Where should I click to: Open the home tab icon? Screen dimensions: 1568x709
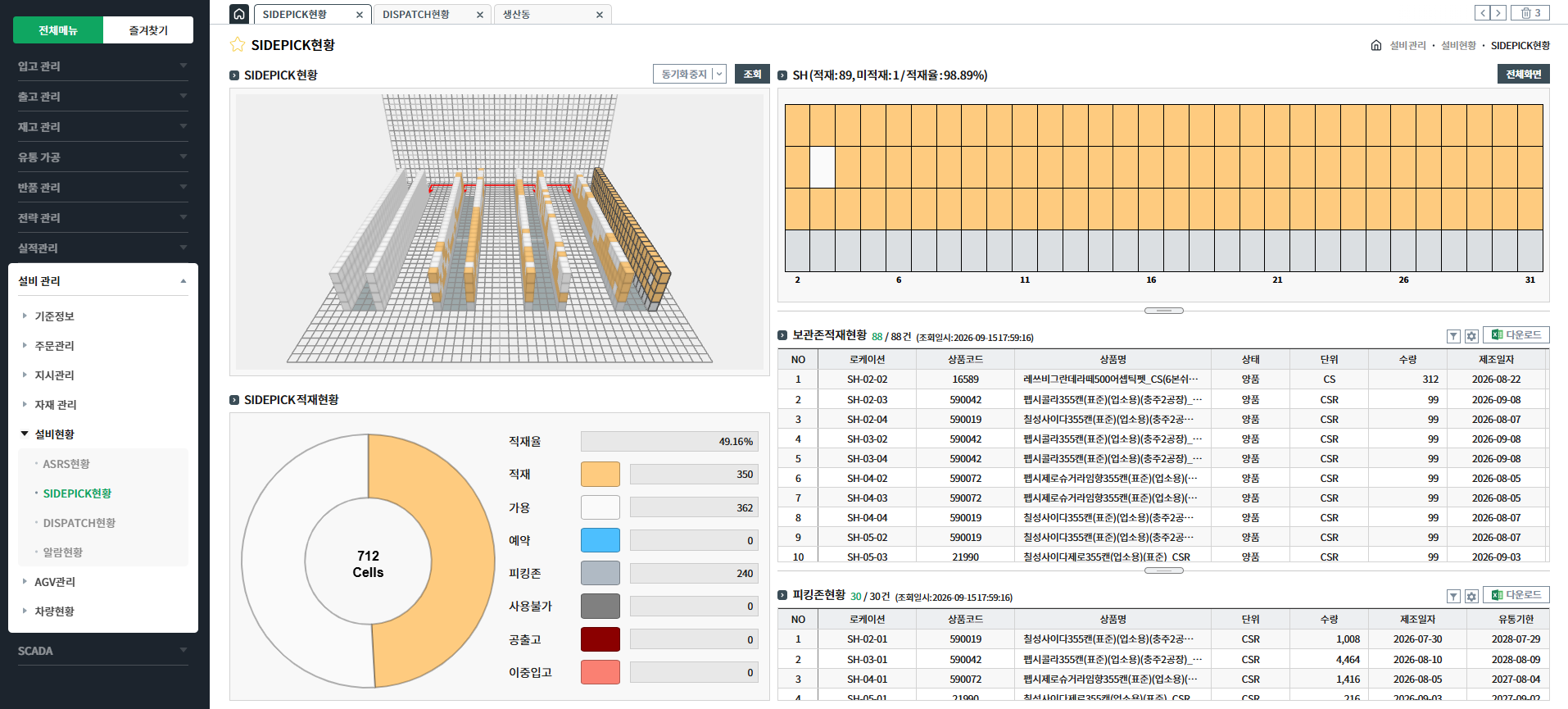[239, 14]
